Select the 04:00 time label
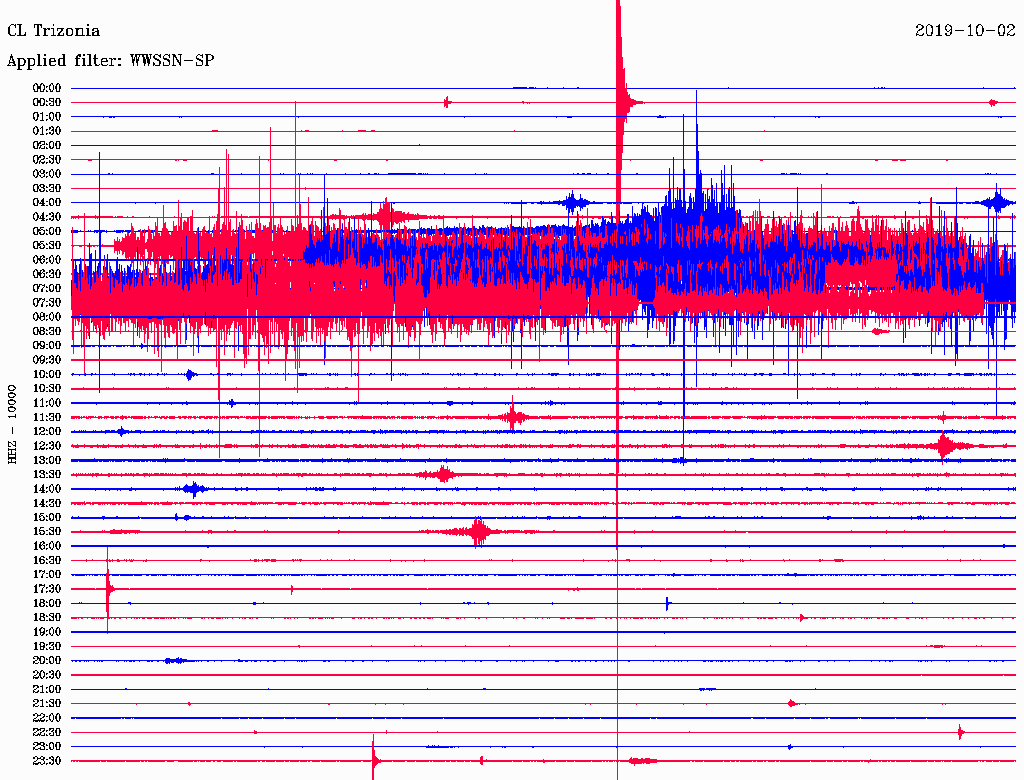1024x780 pixels. tap(47, 203)
